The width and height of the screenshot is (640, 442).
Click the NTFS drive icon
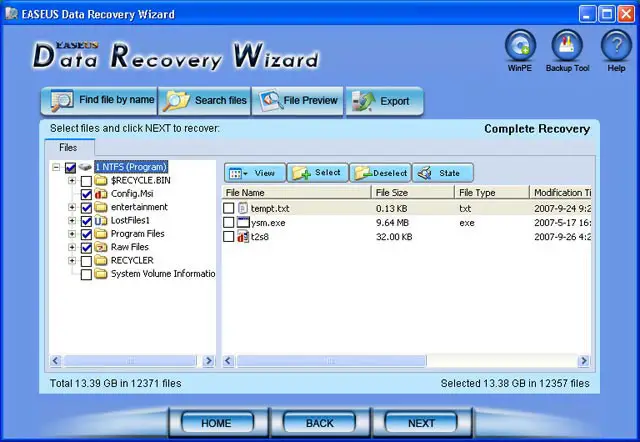tap(85, 167)
